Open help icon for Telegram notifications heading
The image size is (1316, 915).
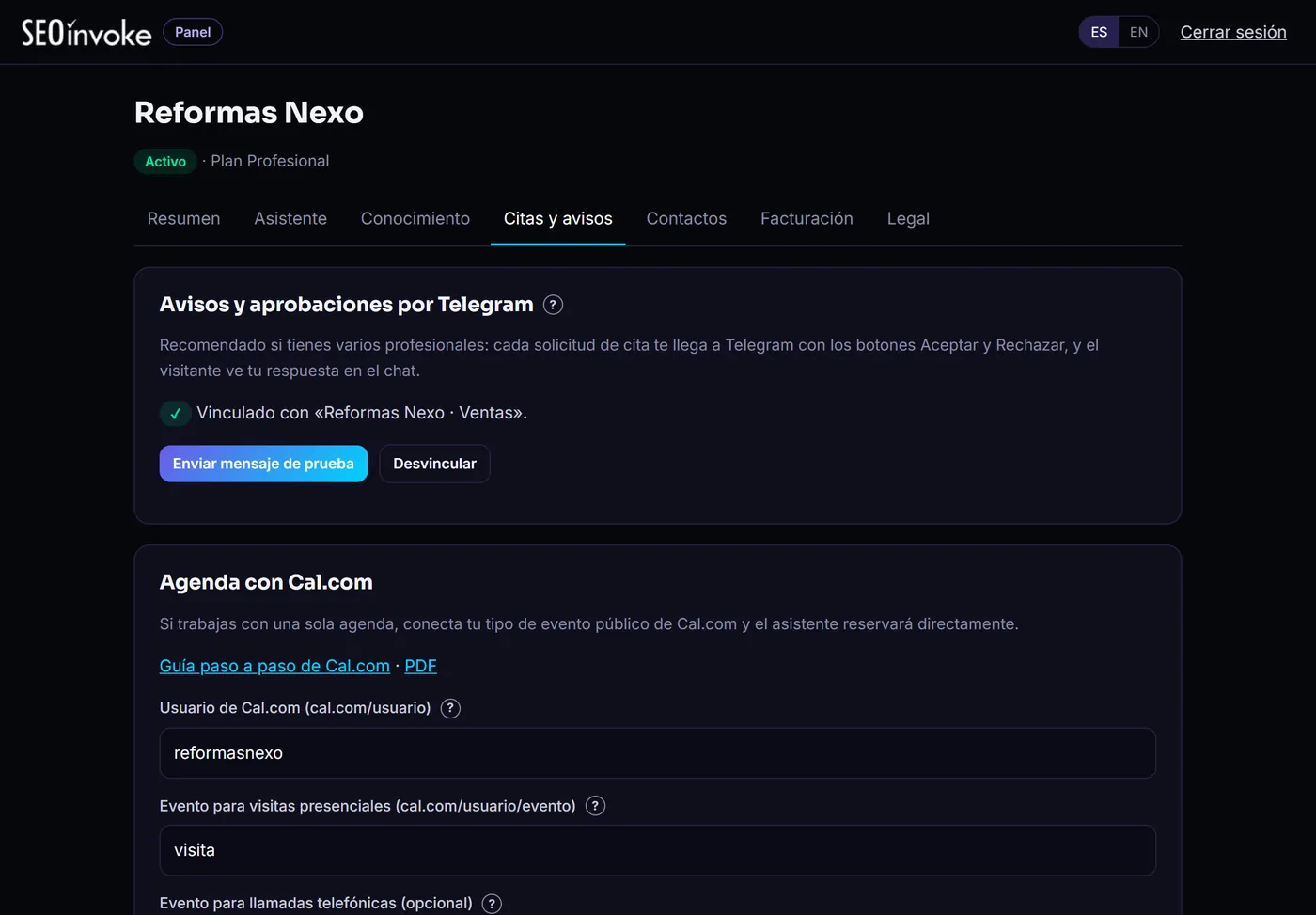pyautogui.click(x=554, y=305)
